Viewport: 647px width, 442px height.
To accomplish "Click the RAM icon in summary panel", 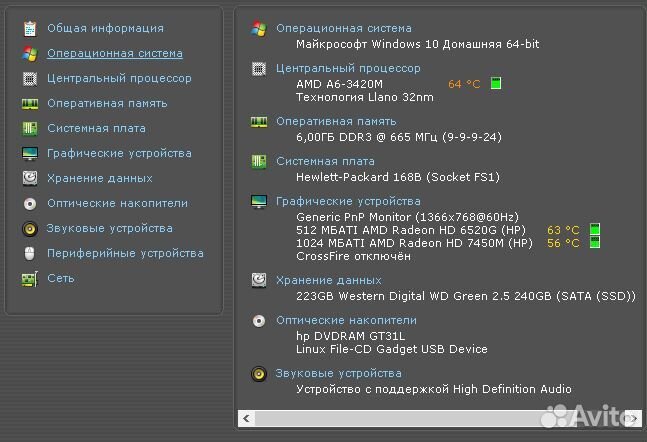I will (259, 122).
